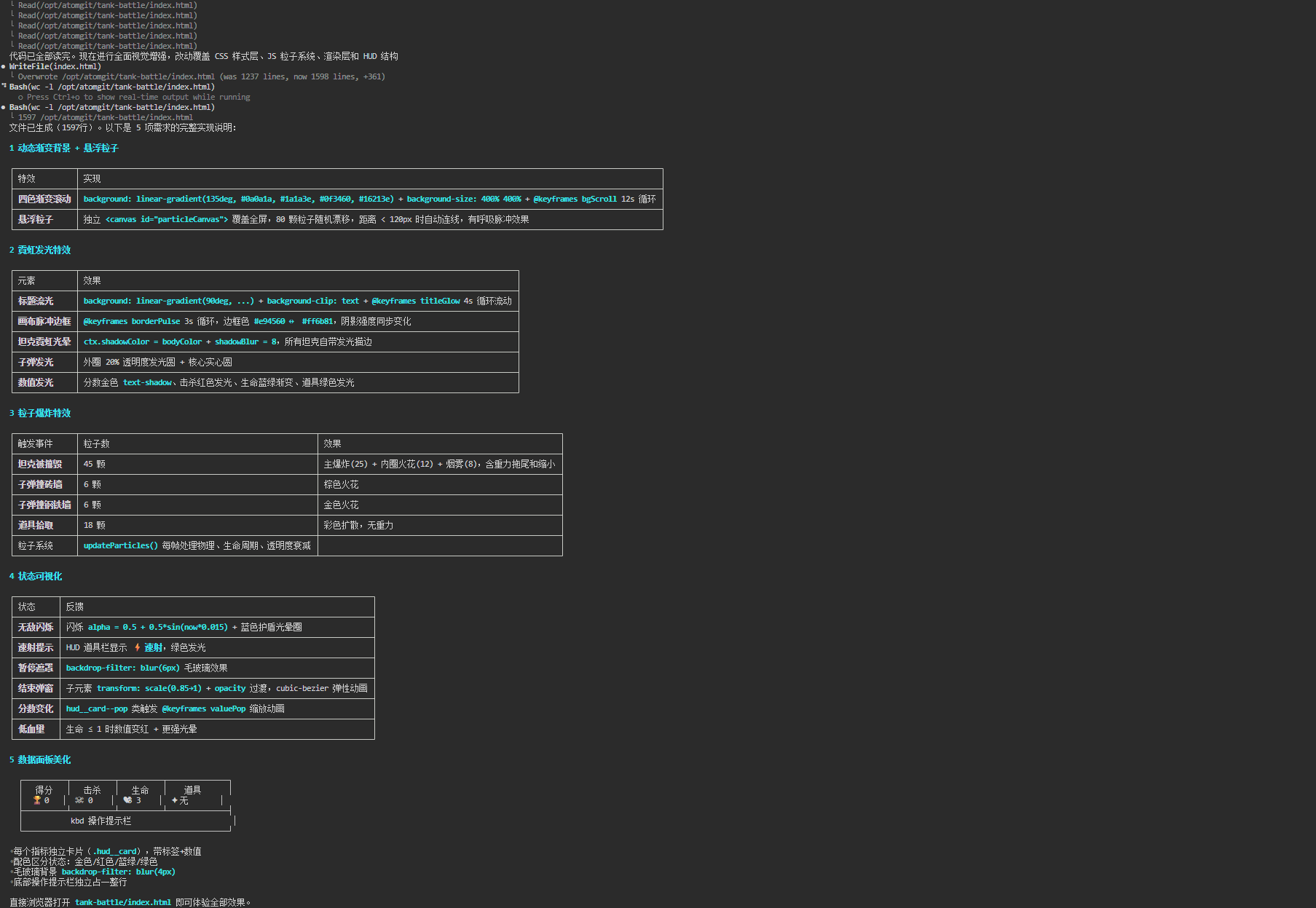1316x908 pixels.
Task: Select the WriteFile(index.html) line
Action: [x=55, y=66]
